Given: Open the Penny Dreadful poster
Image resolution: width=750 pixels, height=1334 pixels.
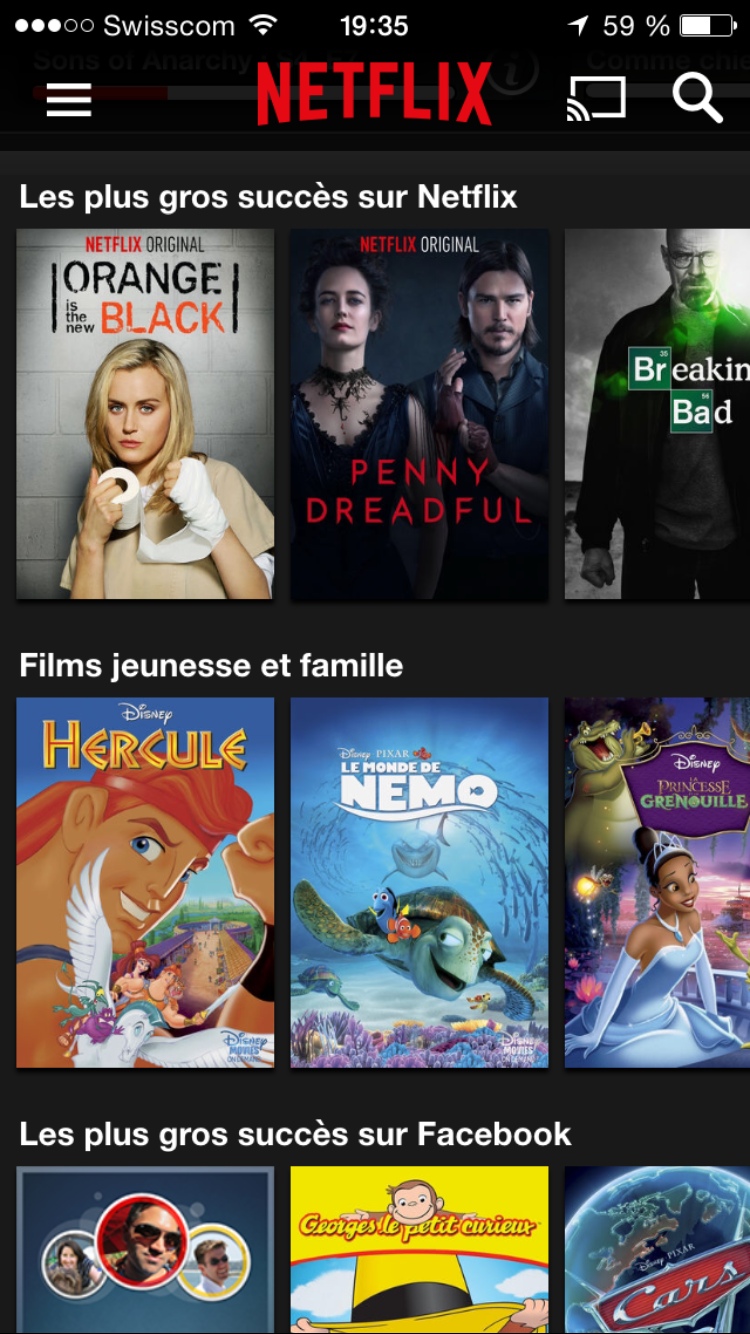Looking at the screenshot, I should point(419,414).
